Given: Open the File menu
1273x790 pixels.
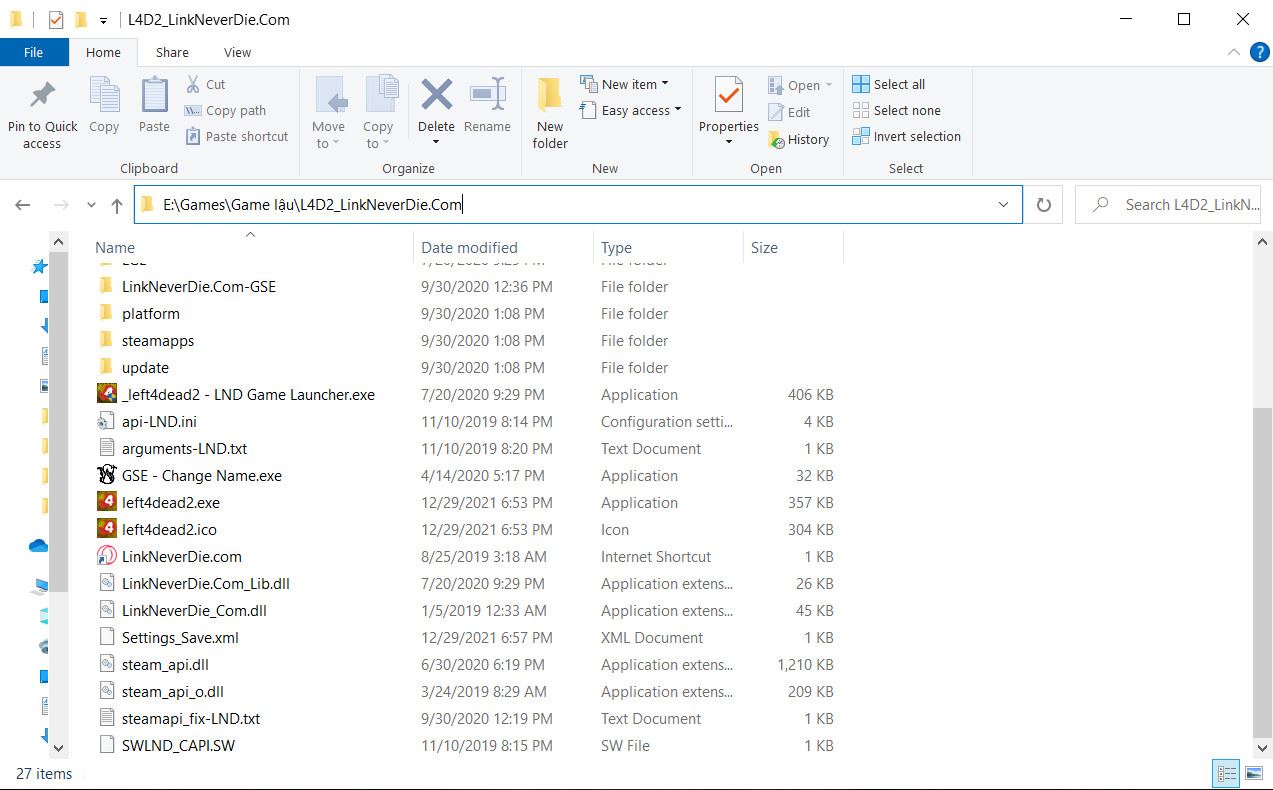Looking at the screenshot, I should 33,52.
